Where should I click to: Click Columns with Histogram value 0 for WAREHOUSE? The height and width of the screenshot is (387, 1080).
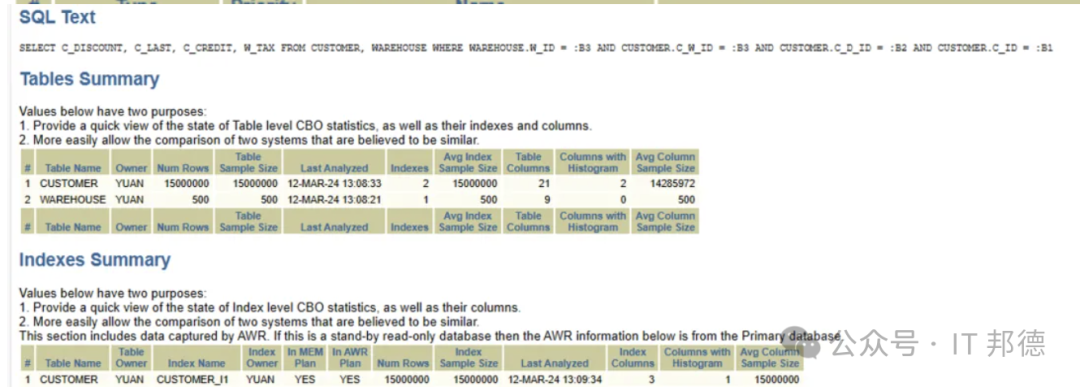pyautogui.click(x=622, y=200)
